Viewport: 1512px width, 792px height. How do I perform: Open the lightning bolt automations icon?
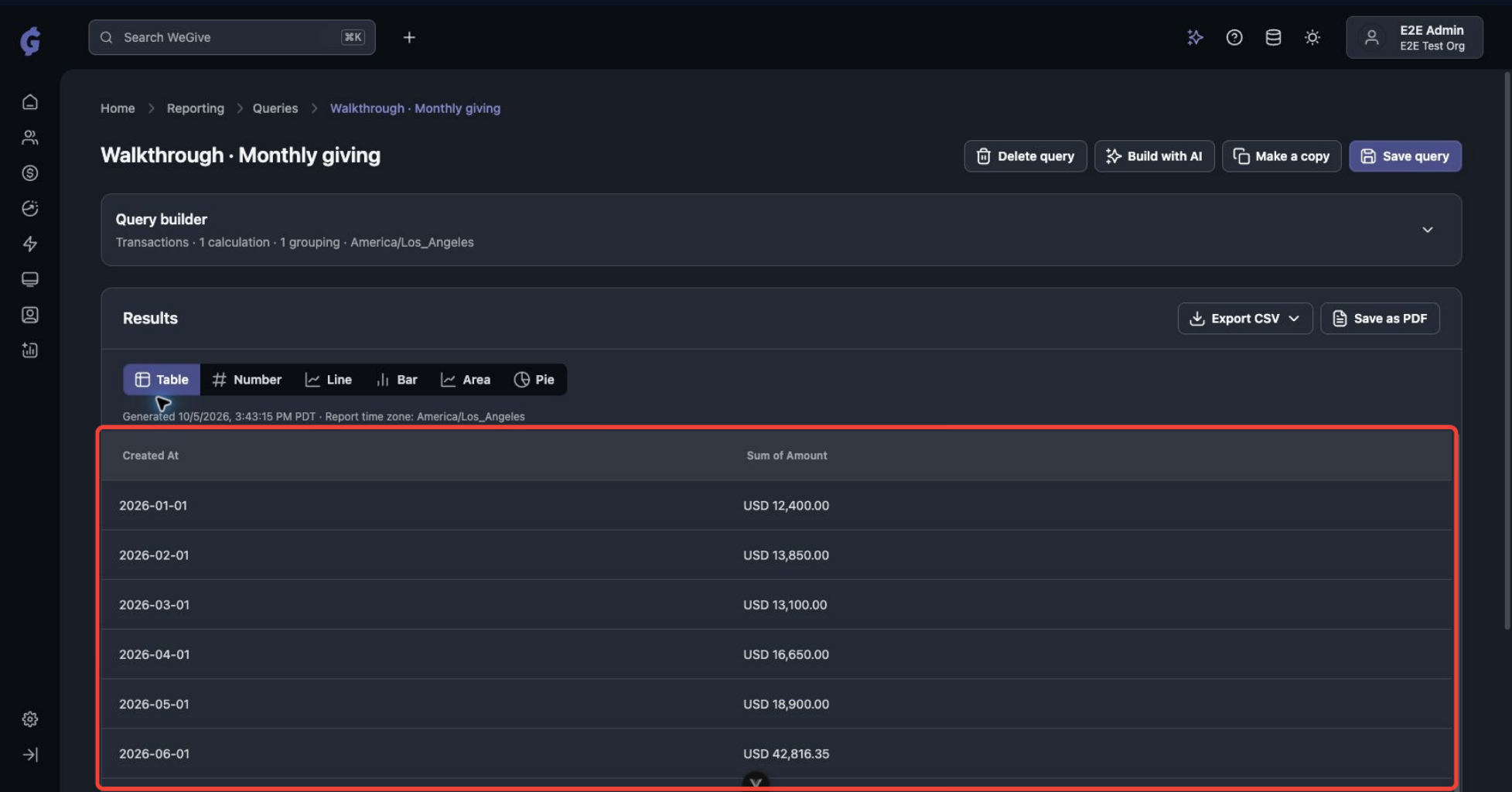point(29,244)
